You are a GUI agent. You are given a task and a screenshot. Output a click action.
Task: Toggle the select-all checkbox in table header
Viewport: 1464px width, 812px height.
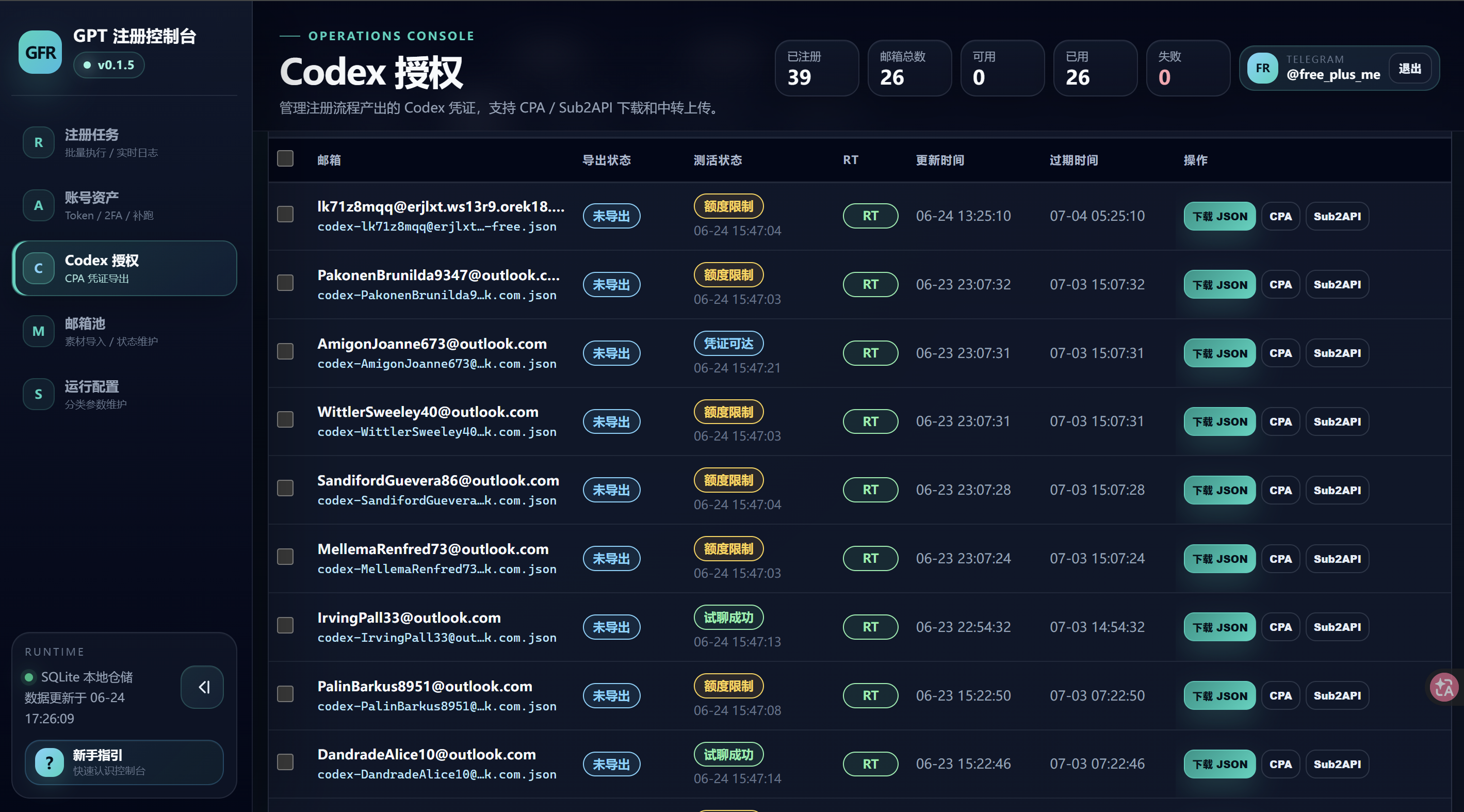pos(285,158)
